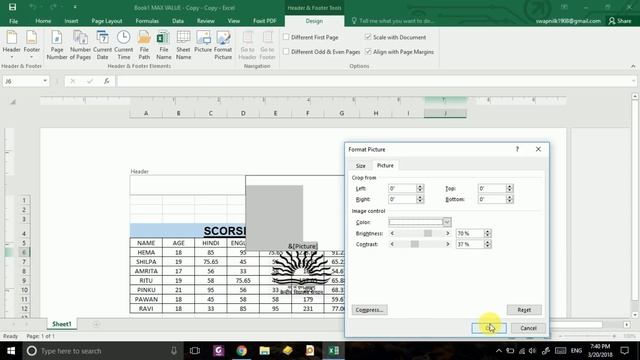Click the Brightness slider right arrow
This screenshot has height=360, width=640.
[447, 233]
